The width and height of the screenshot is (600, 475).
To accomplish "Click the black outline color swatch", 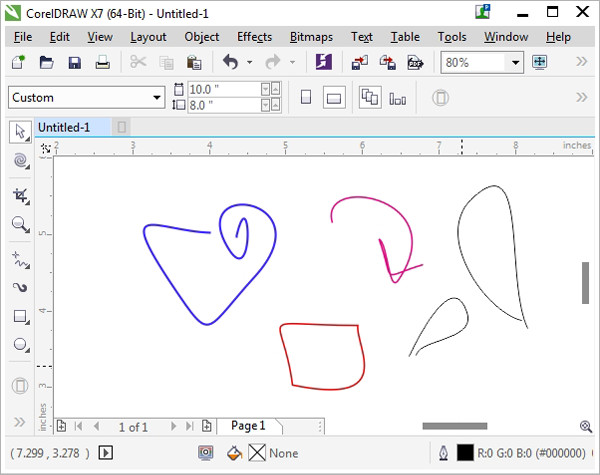I will [465, 453].
